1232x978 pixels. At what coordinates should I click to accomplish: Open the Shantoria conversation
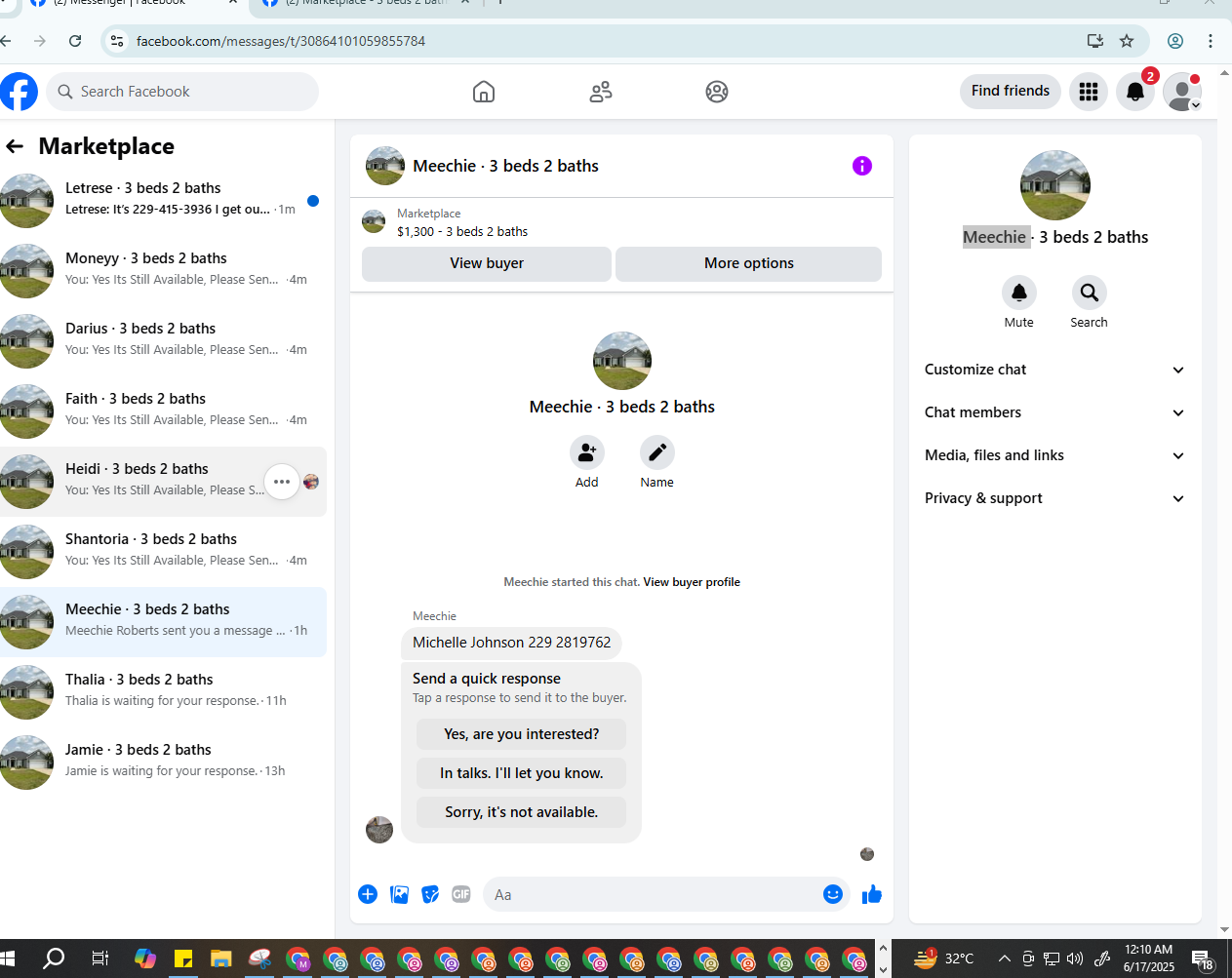point(163,552)
